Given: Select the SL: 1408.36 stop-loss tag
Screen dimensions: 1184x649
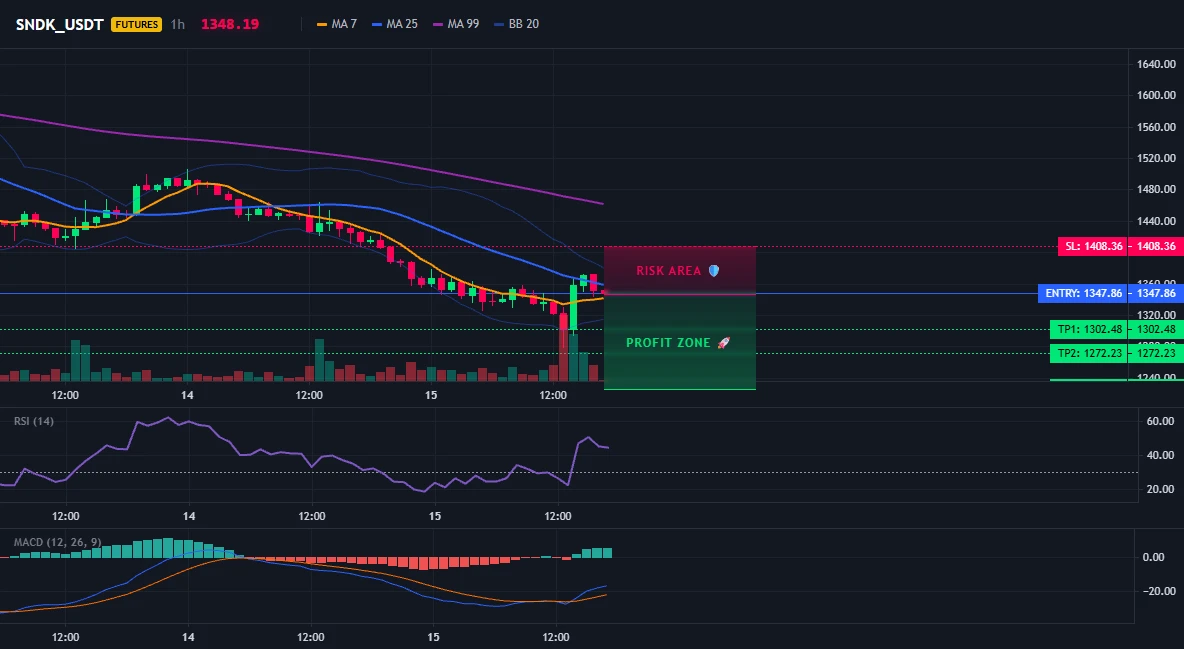Looking at the screenshot, I should click(x=1092, y=246).
